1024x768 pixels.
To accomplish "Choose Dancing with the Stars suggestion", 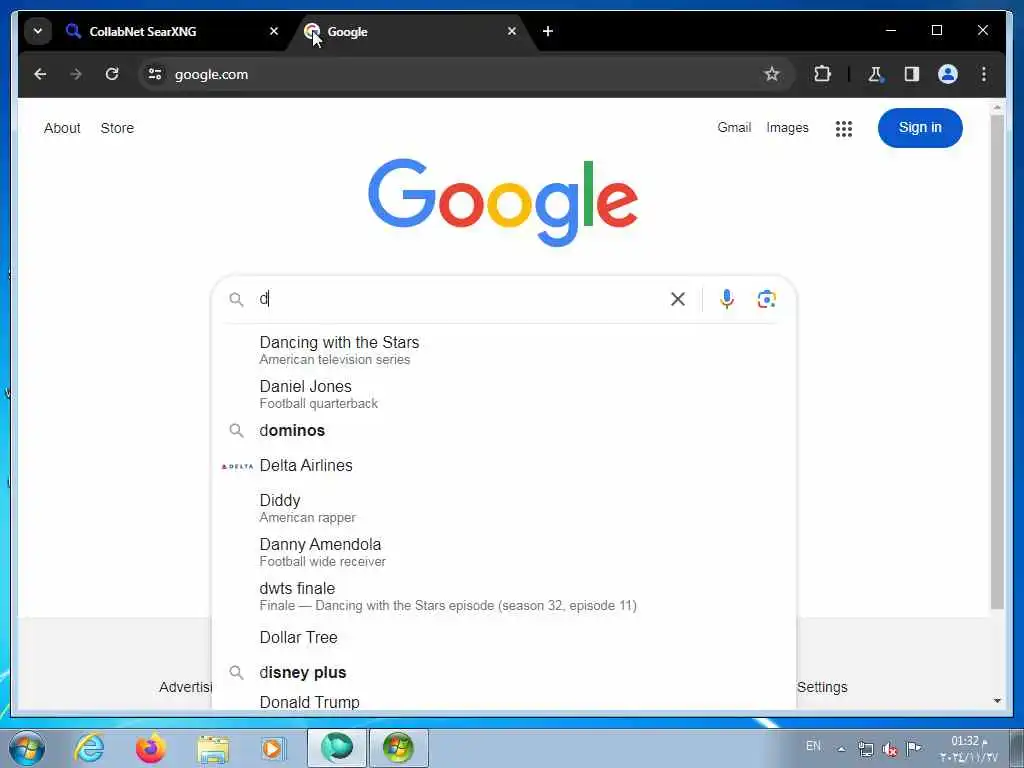I will [x=504, y=350].
